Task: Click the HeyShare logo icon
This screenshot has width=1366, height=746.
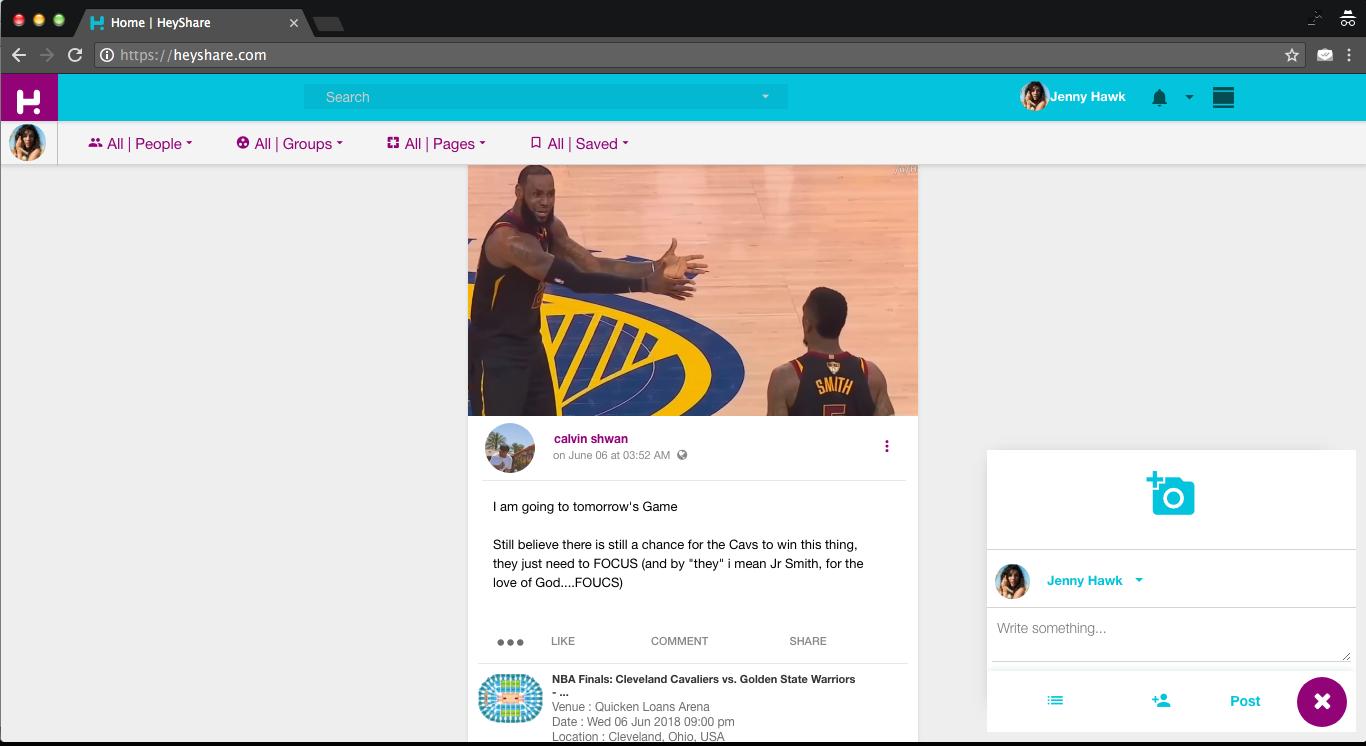Action: pos(29,97)
